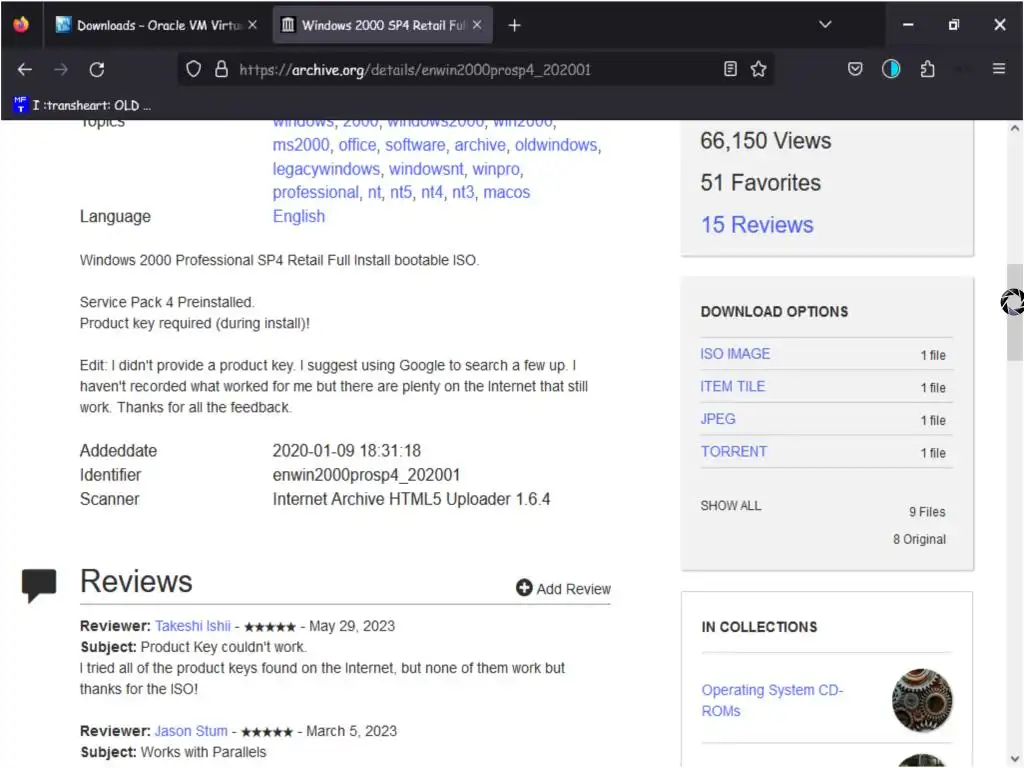Download via TORRENT link
Viewport: 1024px width, 768px height.
(x=733, y=452)
